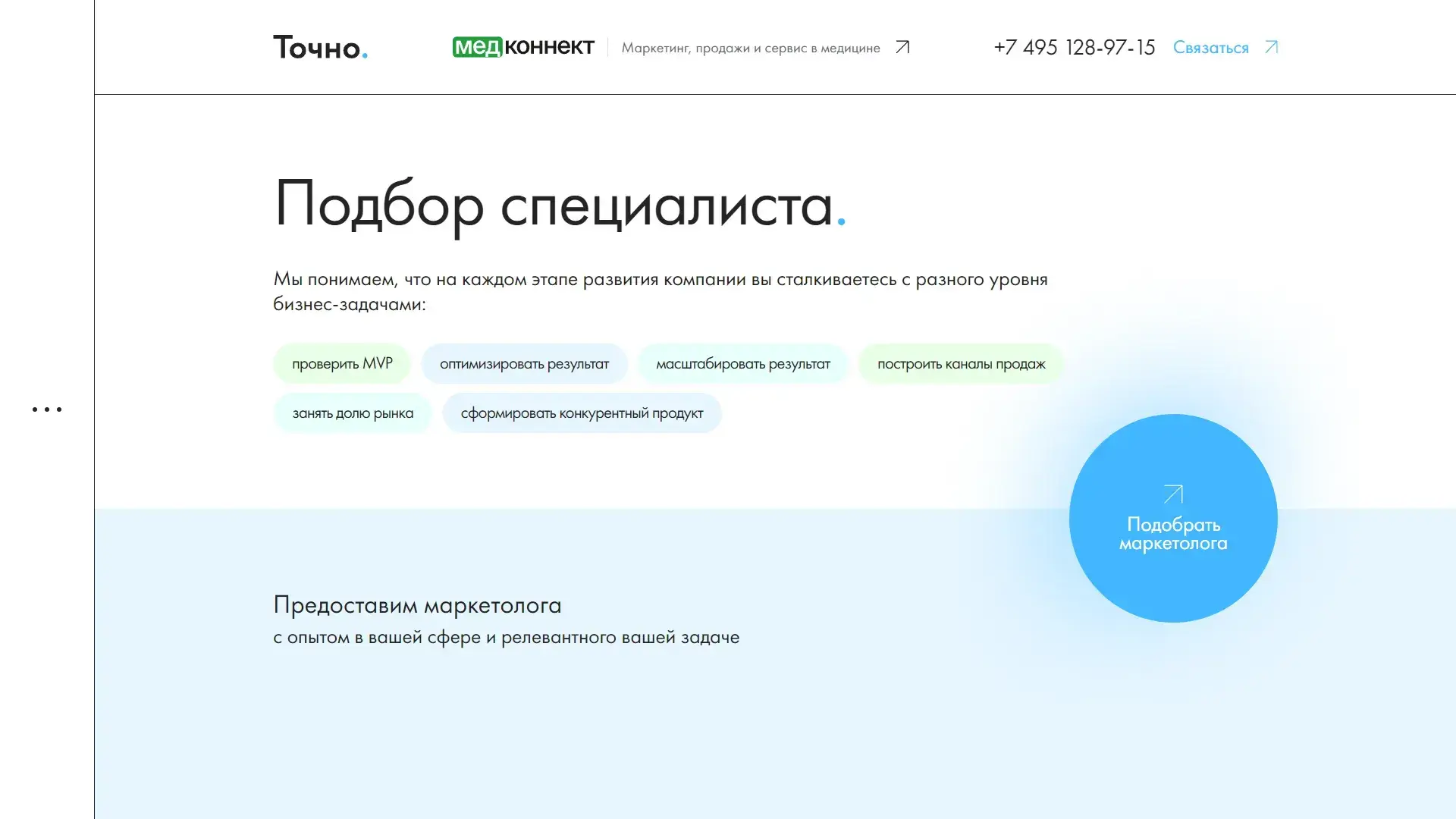Open the three-dots menu on the left edge
The width and height of the screenshot is (1456, 819).
[x=47, y=409]
